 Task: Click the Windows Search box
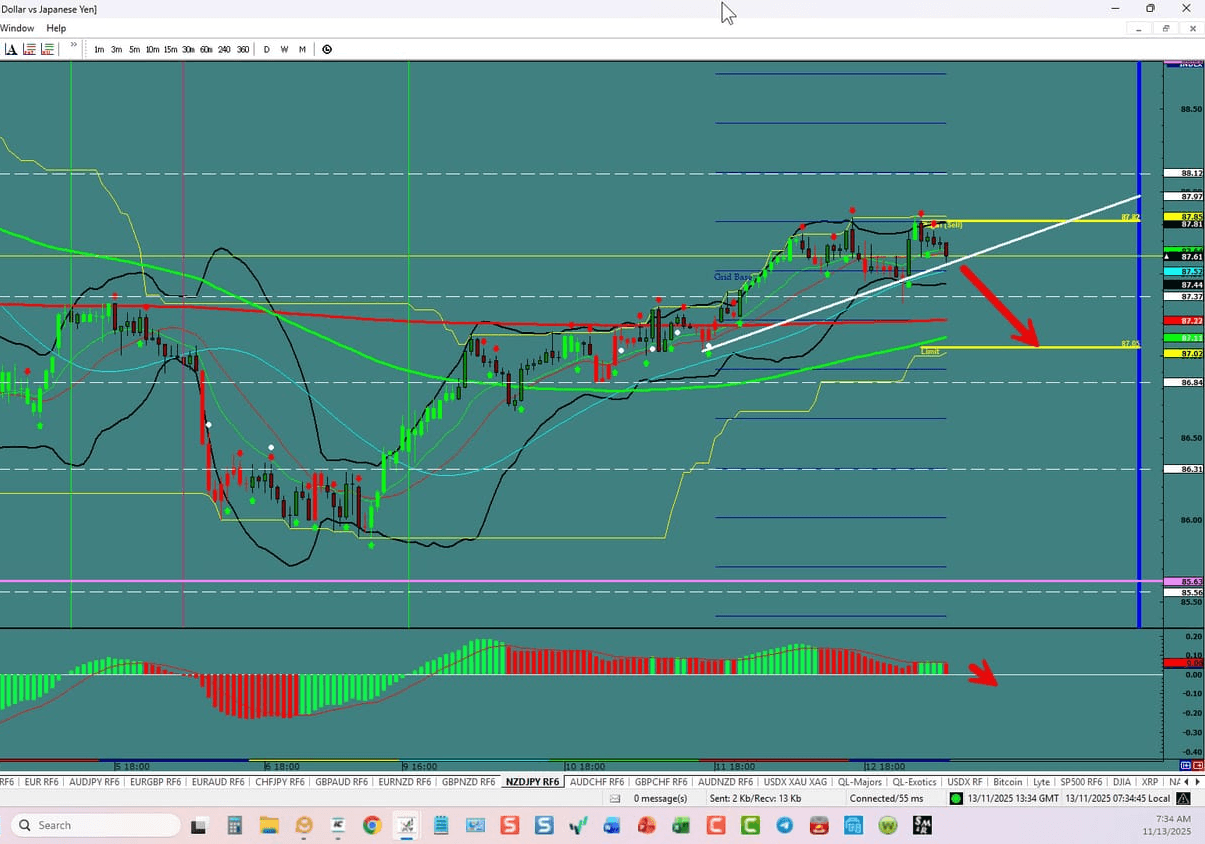(93, 824)
